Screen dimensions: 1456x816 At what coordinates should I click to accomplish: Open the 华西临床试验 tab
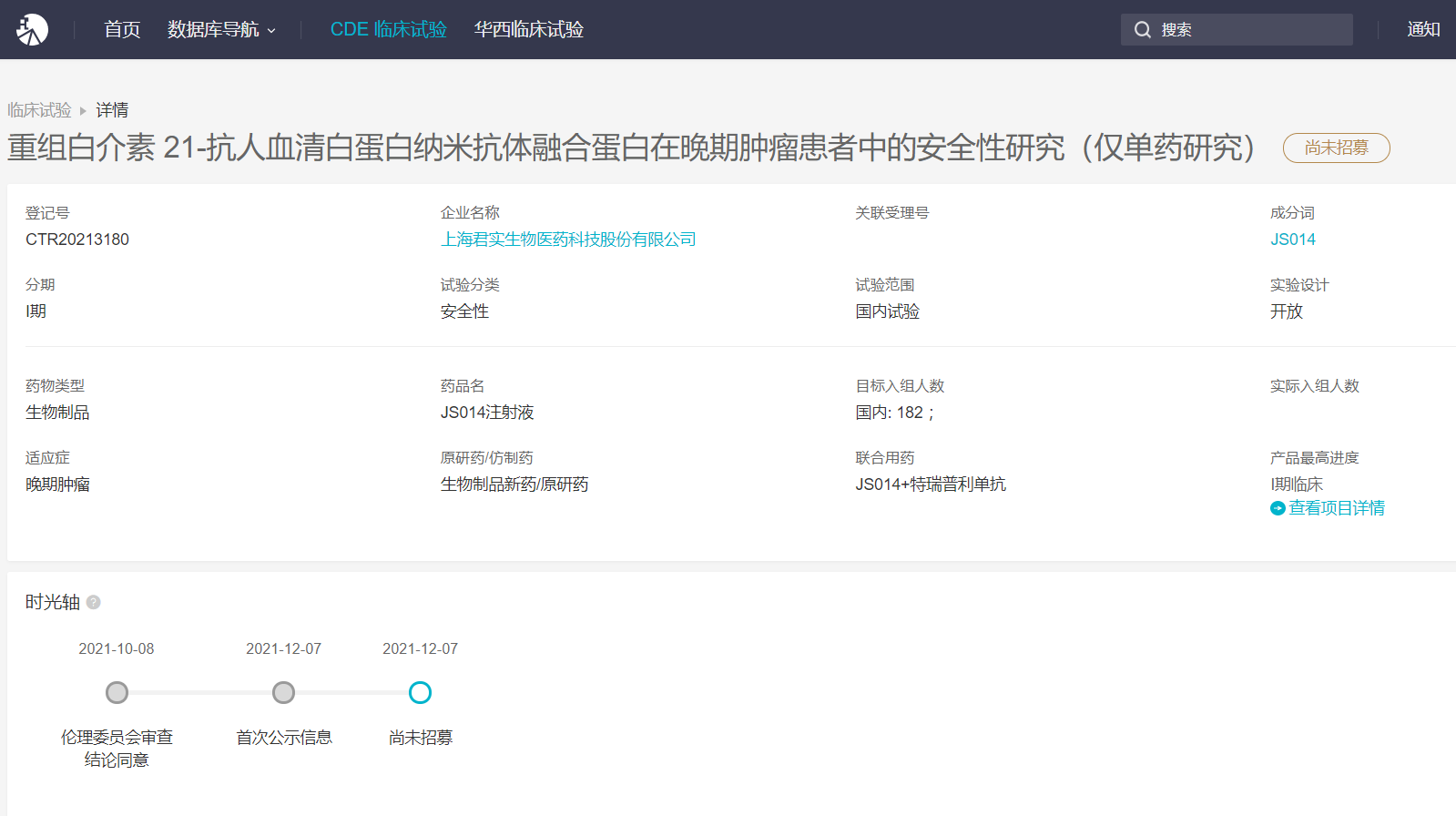tap(528, 30)
